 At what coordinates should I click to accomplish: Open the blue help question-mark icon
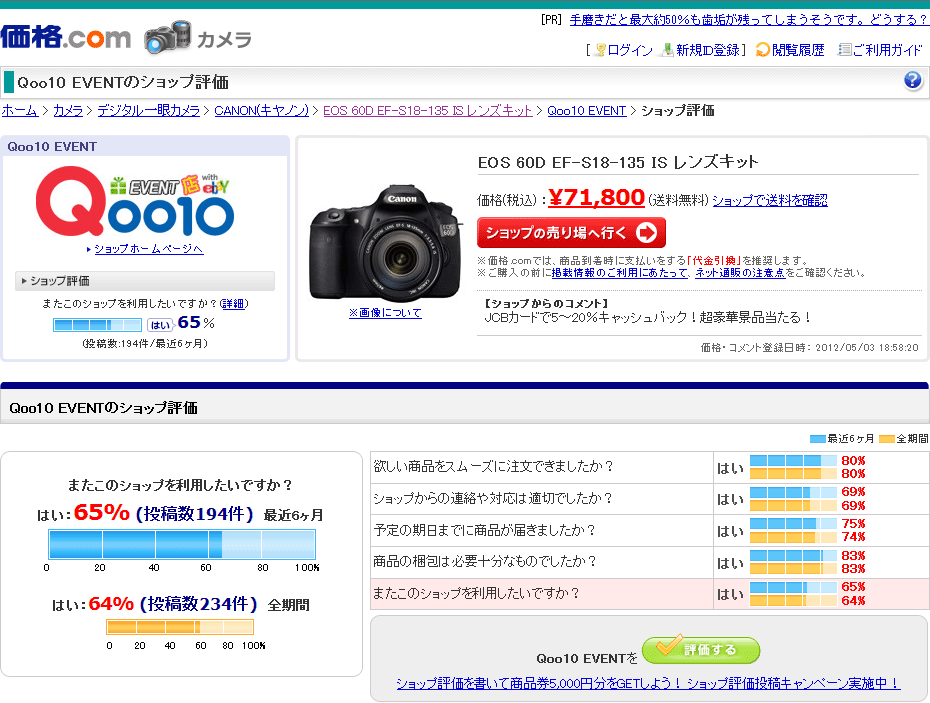pos(913,80)
